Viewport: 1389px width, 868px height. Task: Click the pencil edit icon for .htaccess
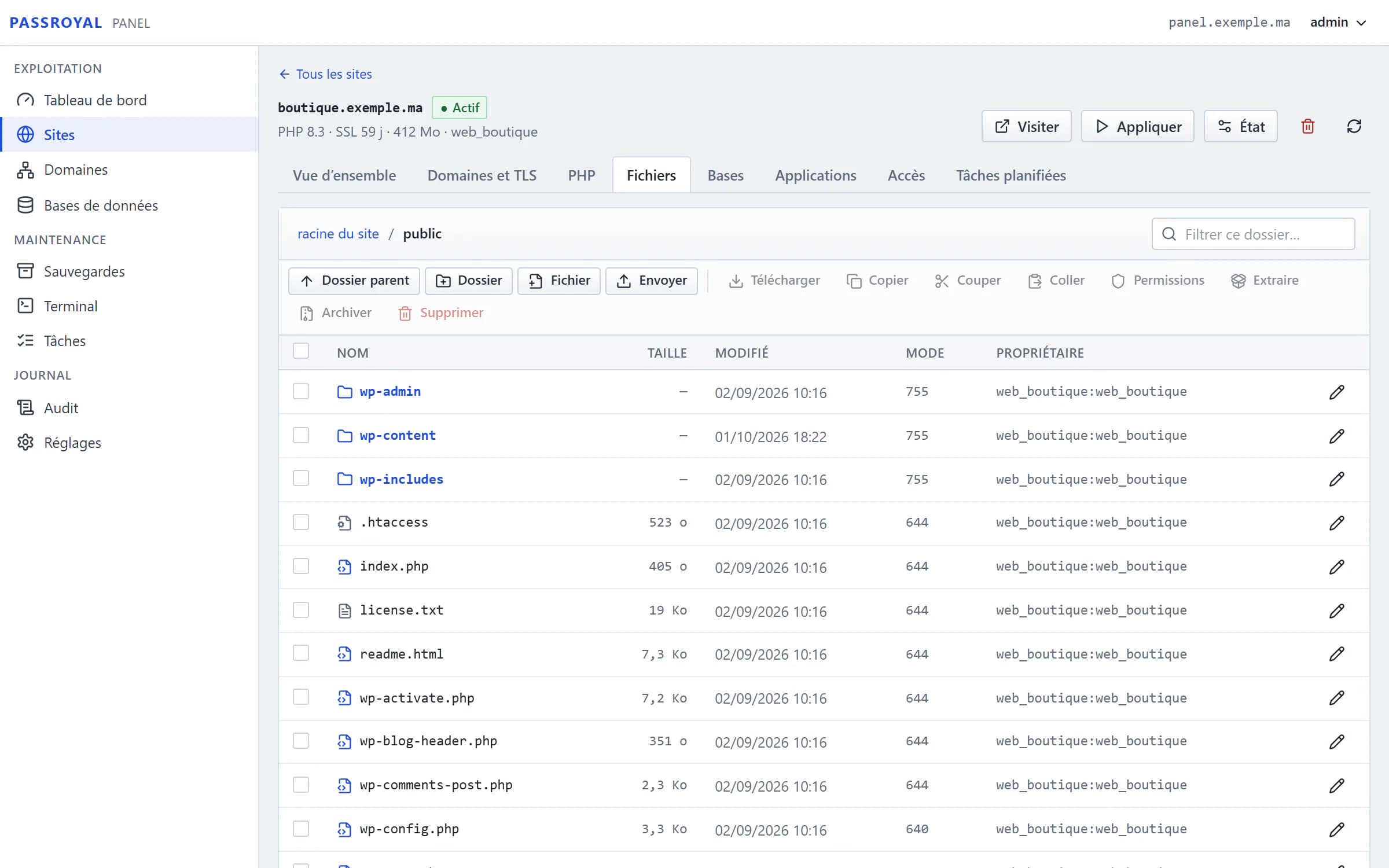click(1336, 522)
